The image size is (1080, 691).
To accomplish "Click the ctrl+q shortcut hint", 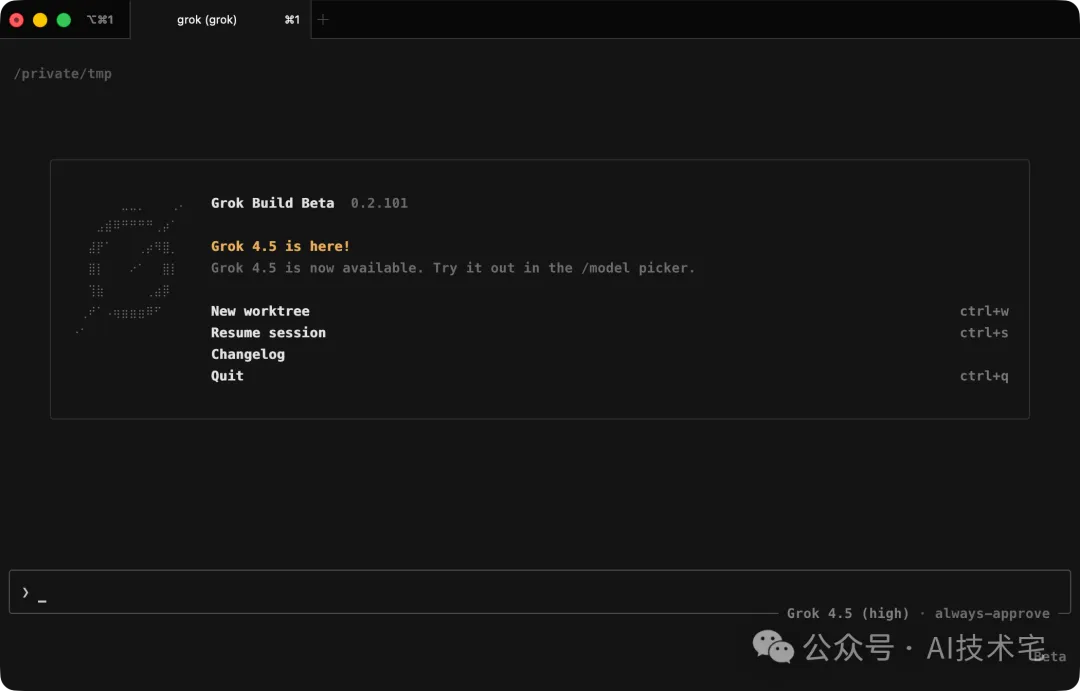I will click(x=984, y=376).
